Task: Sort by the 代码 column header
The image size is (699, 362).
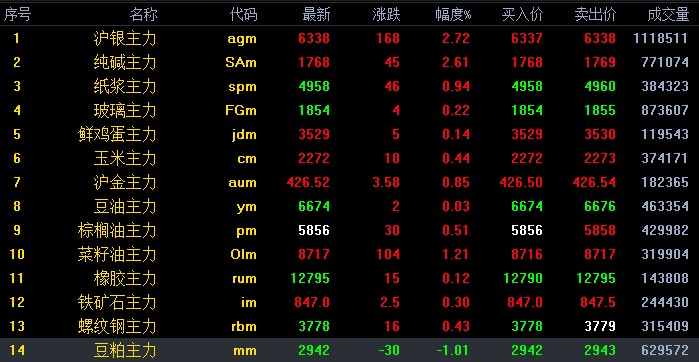Action: point(243,15)
